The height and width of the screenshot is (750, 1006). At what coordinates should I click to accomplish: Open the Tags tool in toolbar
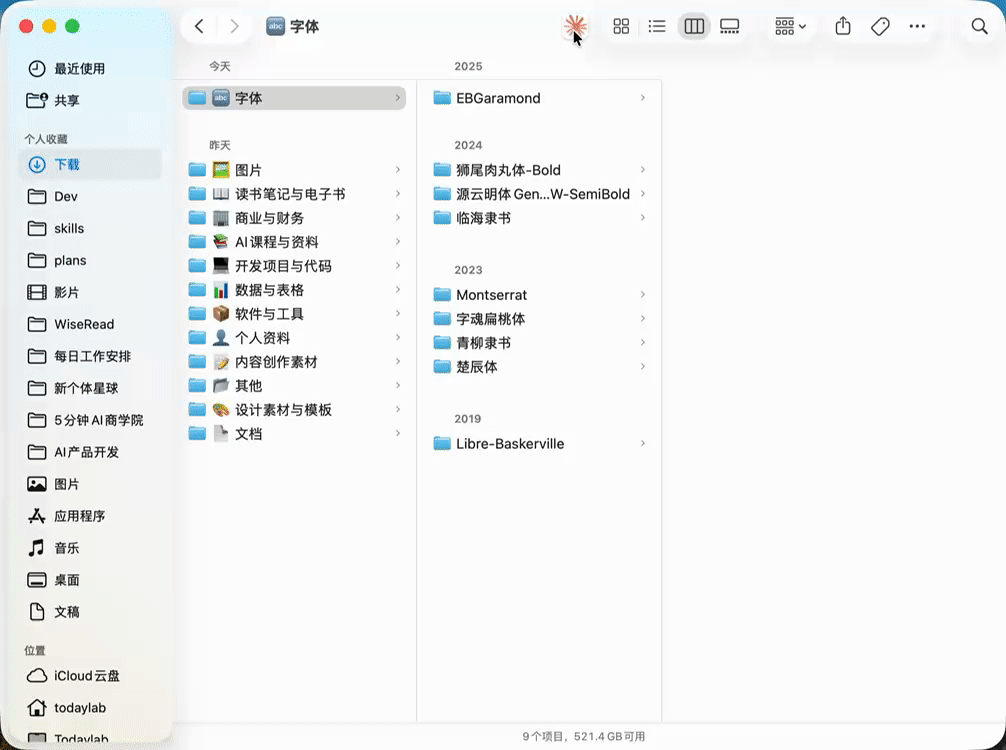click(880, 26)
